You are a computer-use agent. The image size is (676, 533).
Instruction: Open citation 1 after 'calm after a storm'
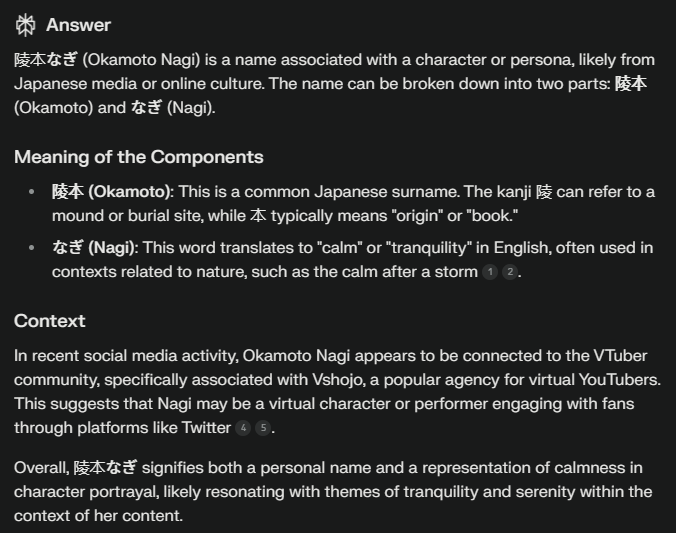click(490, 272)
